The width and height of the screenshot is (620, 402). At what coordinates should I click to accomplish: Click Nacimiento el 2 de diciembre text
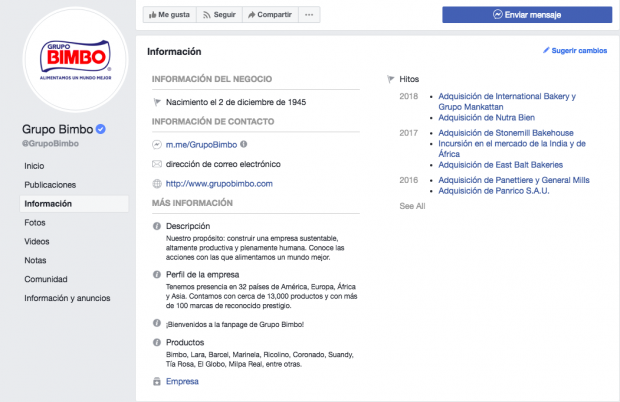pos(236,102)
